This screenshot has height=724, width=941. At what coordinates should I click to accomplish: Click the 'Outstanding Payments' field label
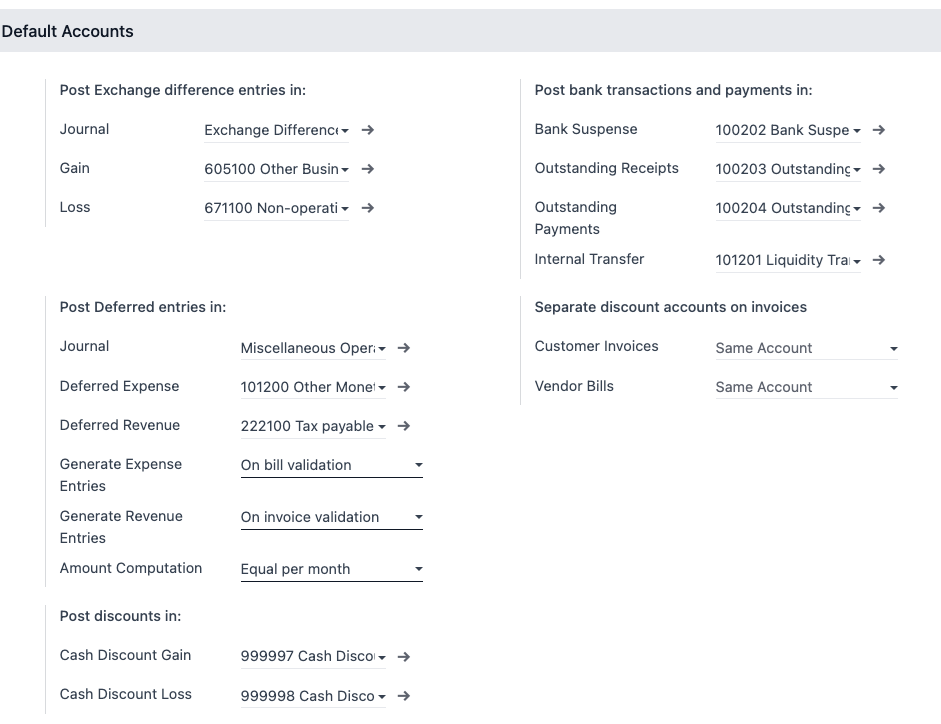pos(576,218)
